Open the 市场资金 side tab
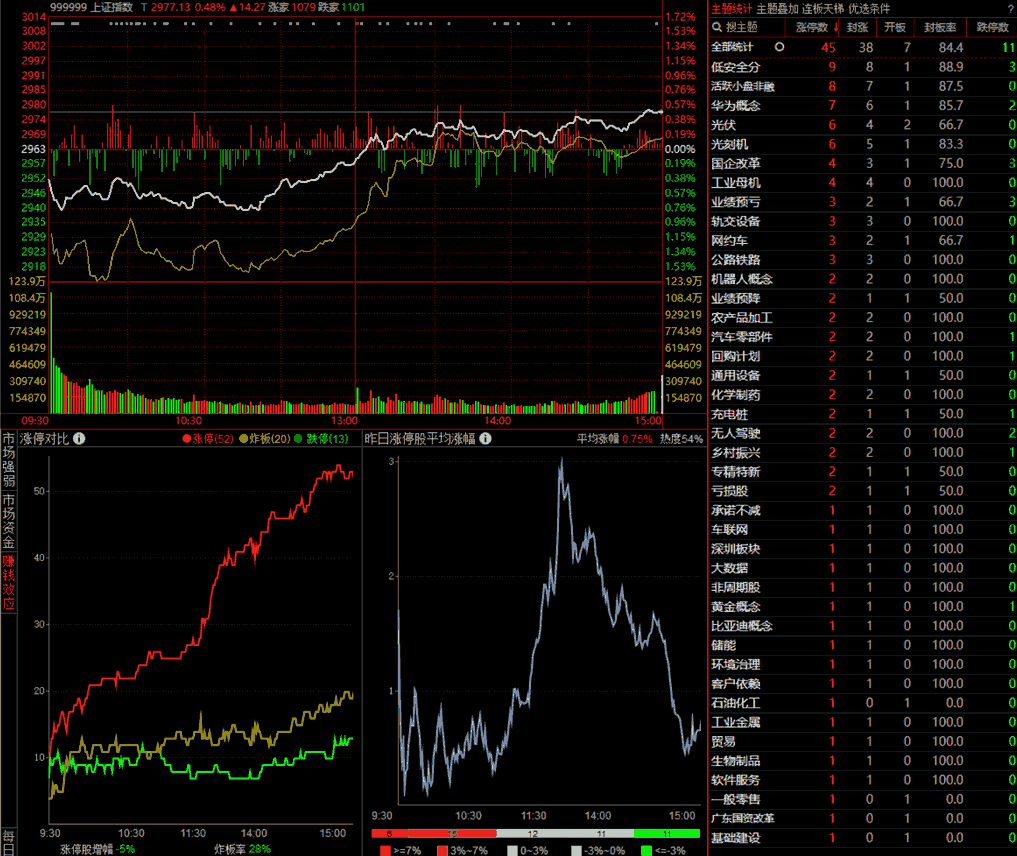Viewport: 1017px width, 856px height. [x=8, y=521]
